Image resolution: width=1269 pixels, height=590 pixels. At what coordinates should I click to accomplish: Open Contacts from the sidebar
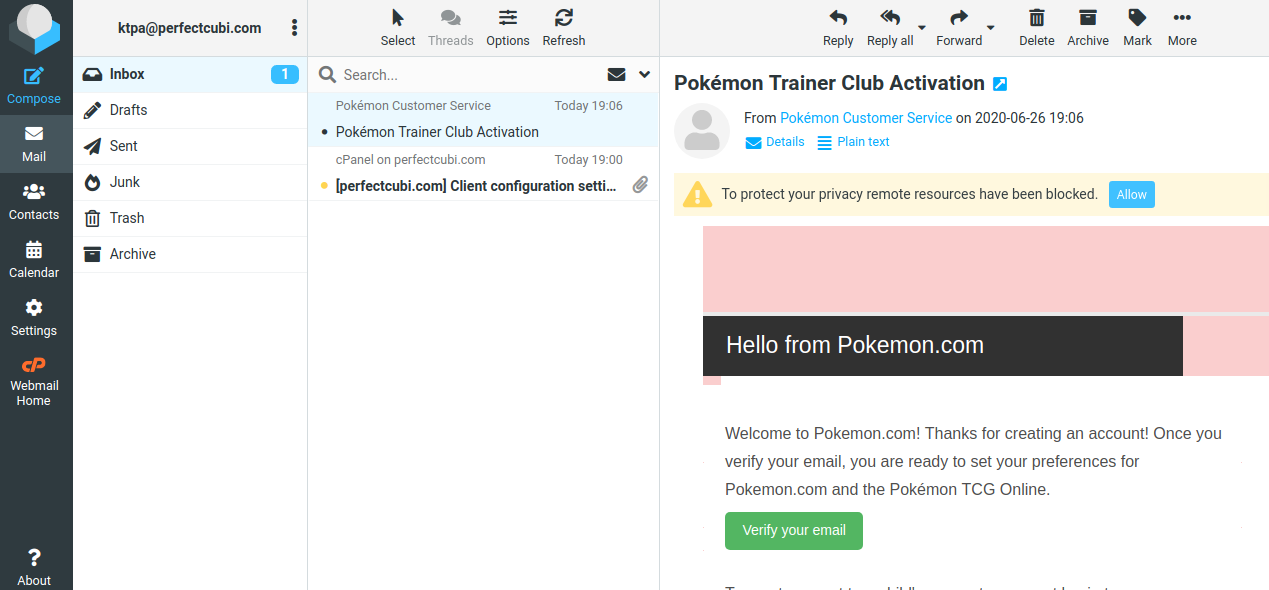(x=34, y=202)
